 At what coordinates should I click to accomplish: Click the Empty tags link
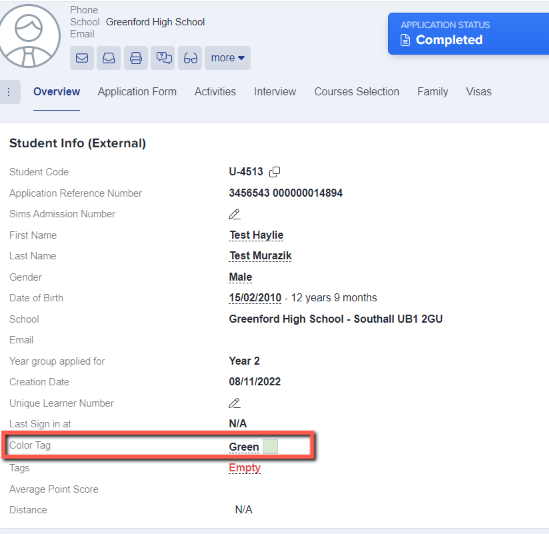coord(245,468)
